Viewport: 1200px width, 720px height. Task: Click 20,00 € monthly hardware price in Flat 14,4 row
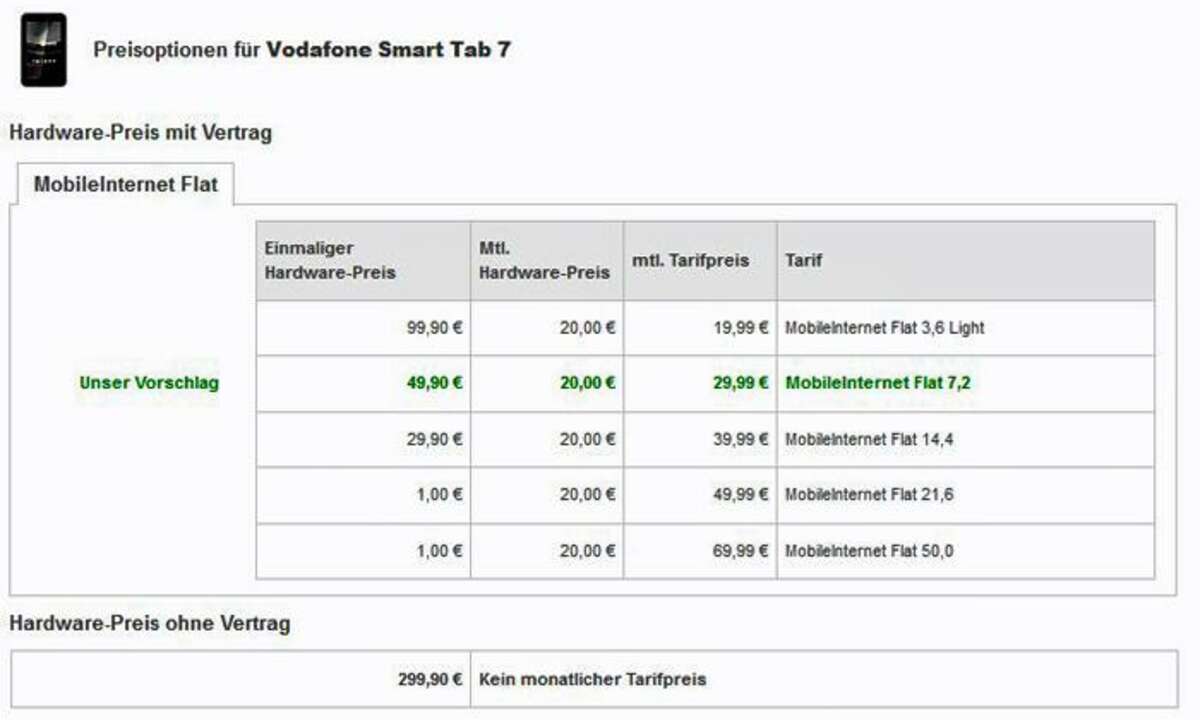point(587,439)
